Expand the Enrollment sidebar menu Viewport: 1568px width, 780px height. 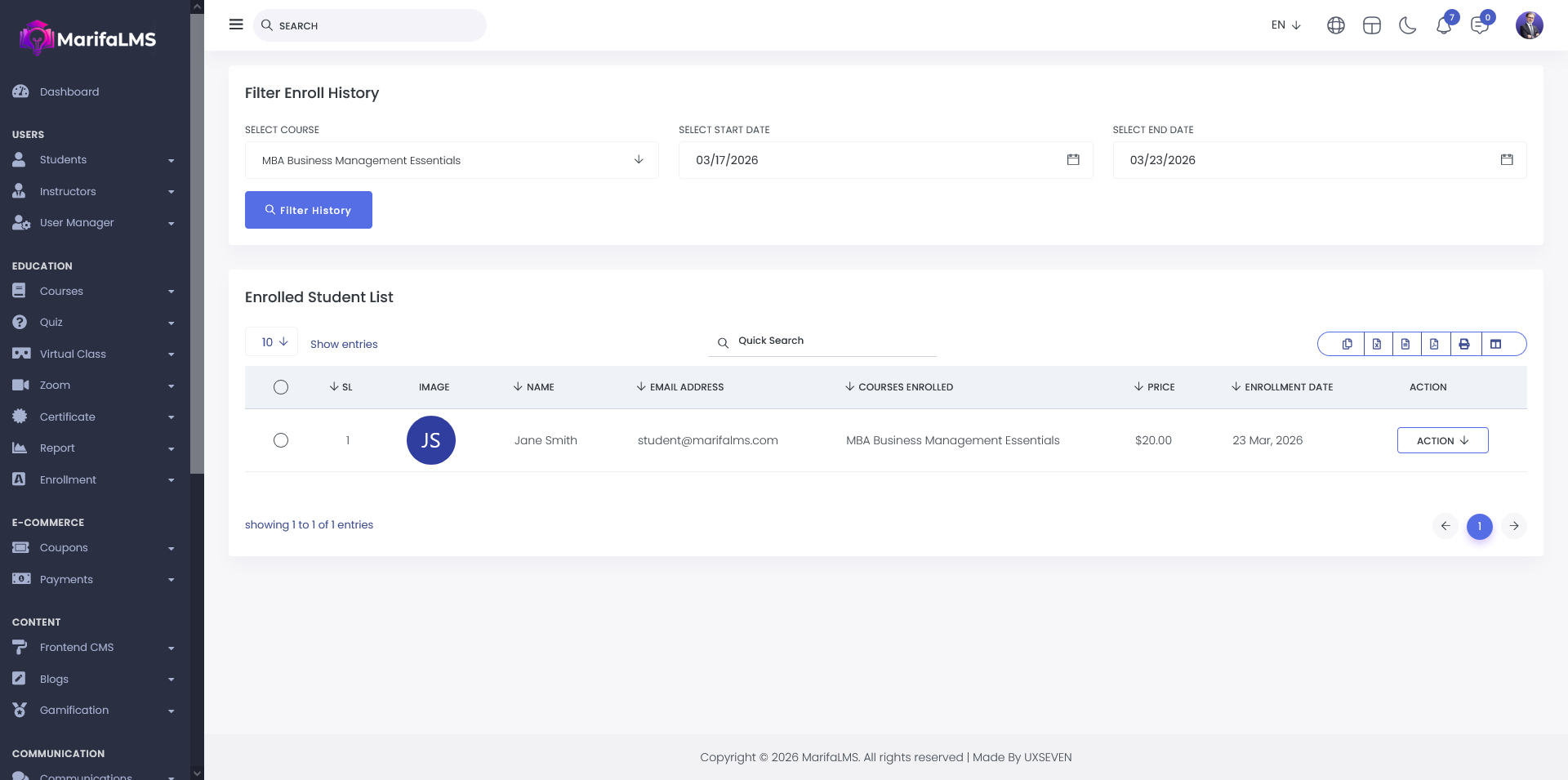94,479
